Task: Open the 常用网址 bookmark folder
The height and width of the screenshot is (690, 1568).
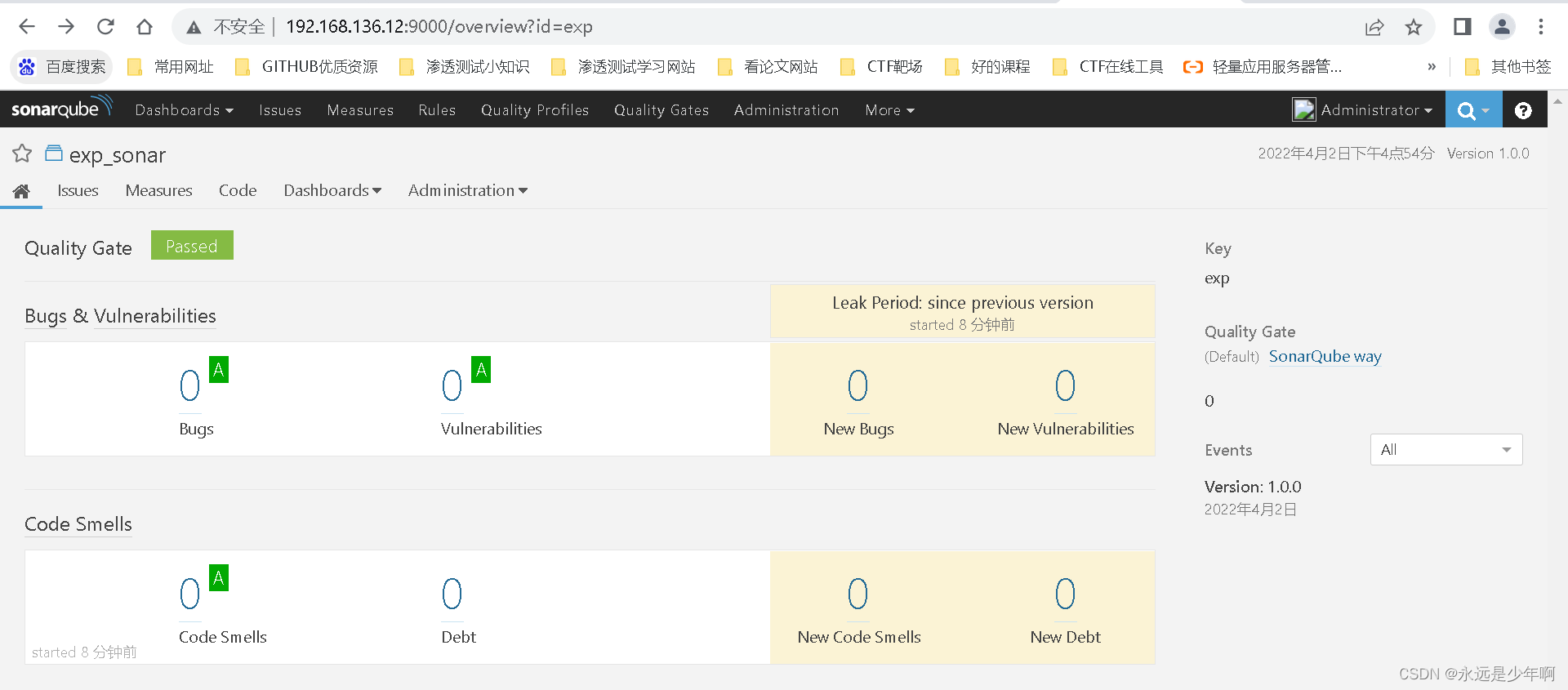Action: (x=171, y=67)
